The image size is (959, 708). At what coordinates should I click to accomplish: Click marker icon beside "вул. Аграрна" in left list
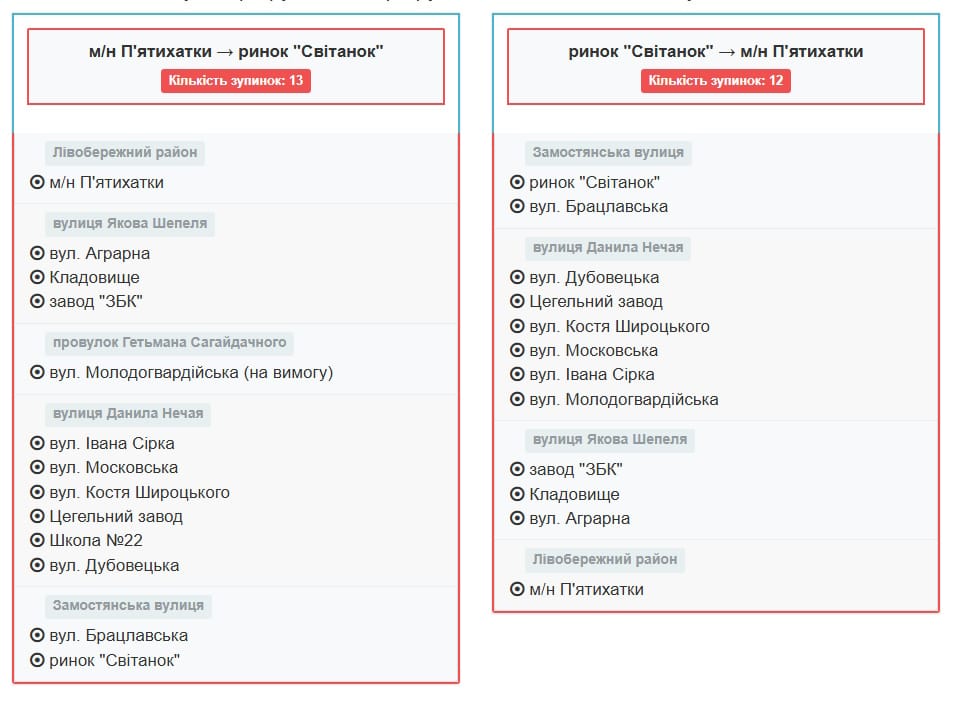click(x=37, y=254)
